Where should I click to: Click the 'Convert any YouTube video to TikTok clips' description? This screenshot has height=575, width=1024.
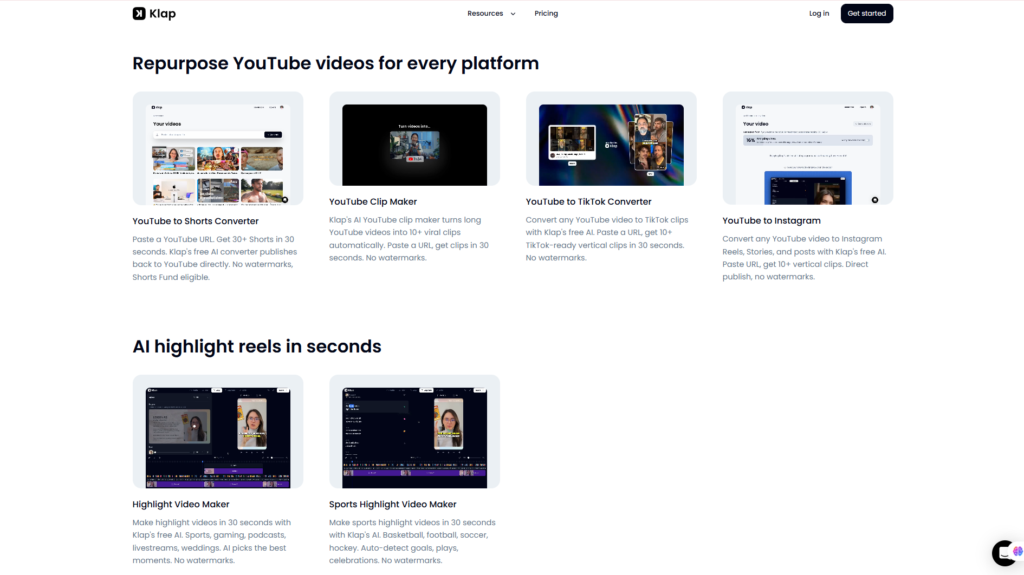(607, 239)
